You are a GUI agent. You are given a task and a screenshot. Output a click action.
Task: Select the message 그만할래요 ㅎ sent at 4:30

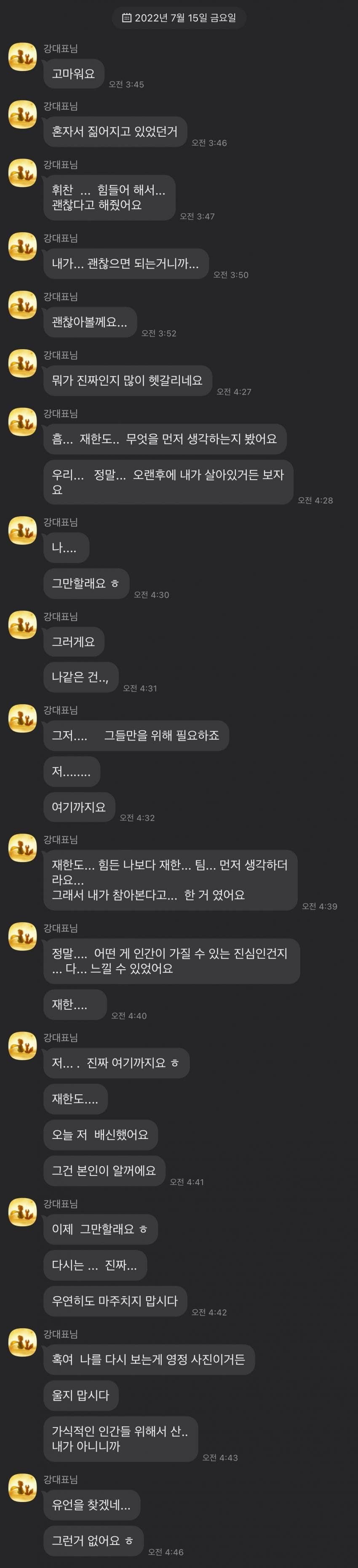click(86, 584)
